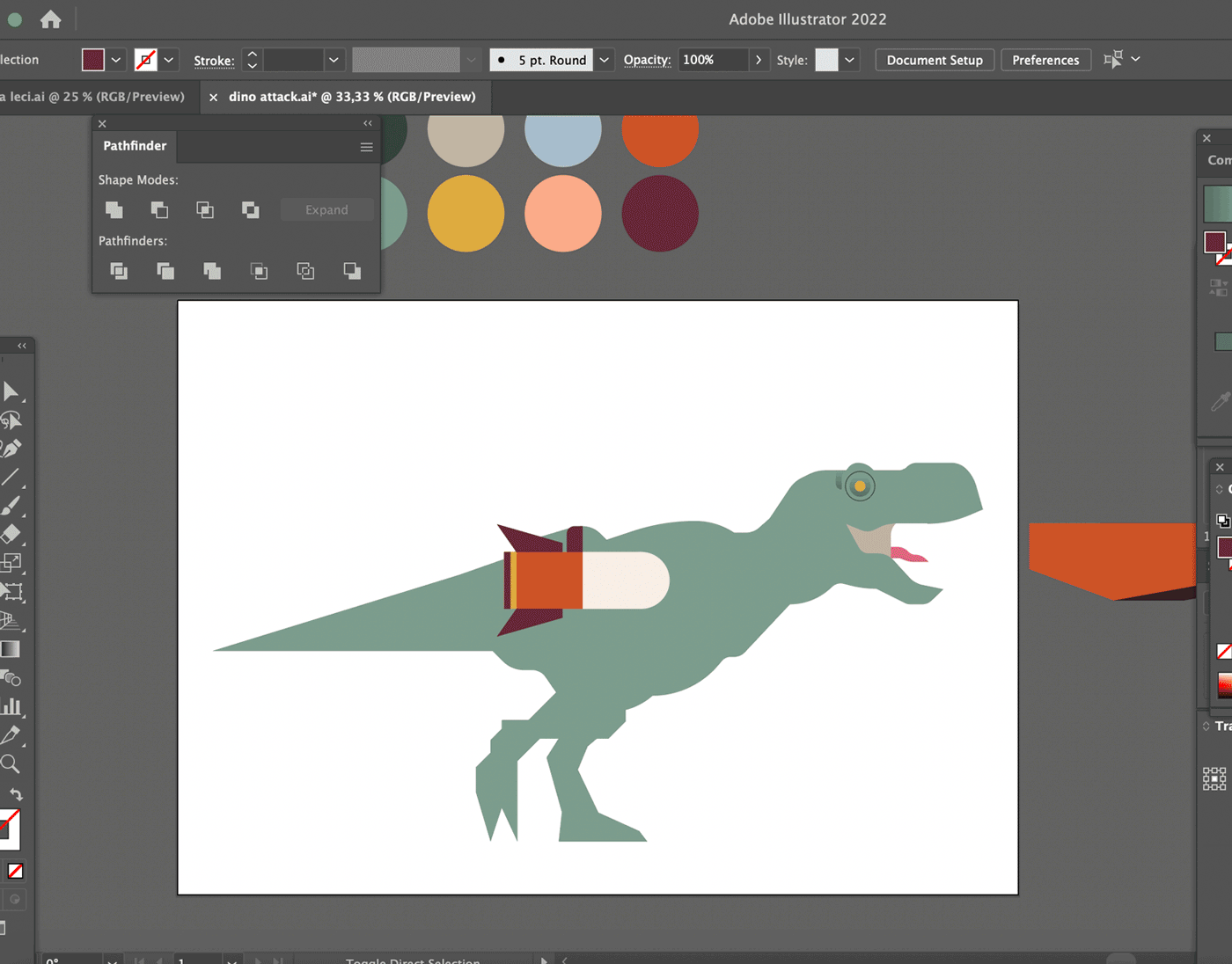
Task: Collapse the Pathfinder panel with double arrows
Action: pyautogui.click(x=368, y=123)
